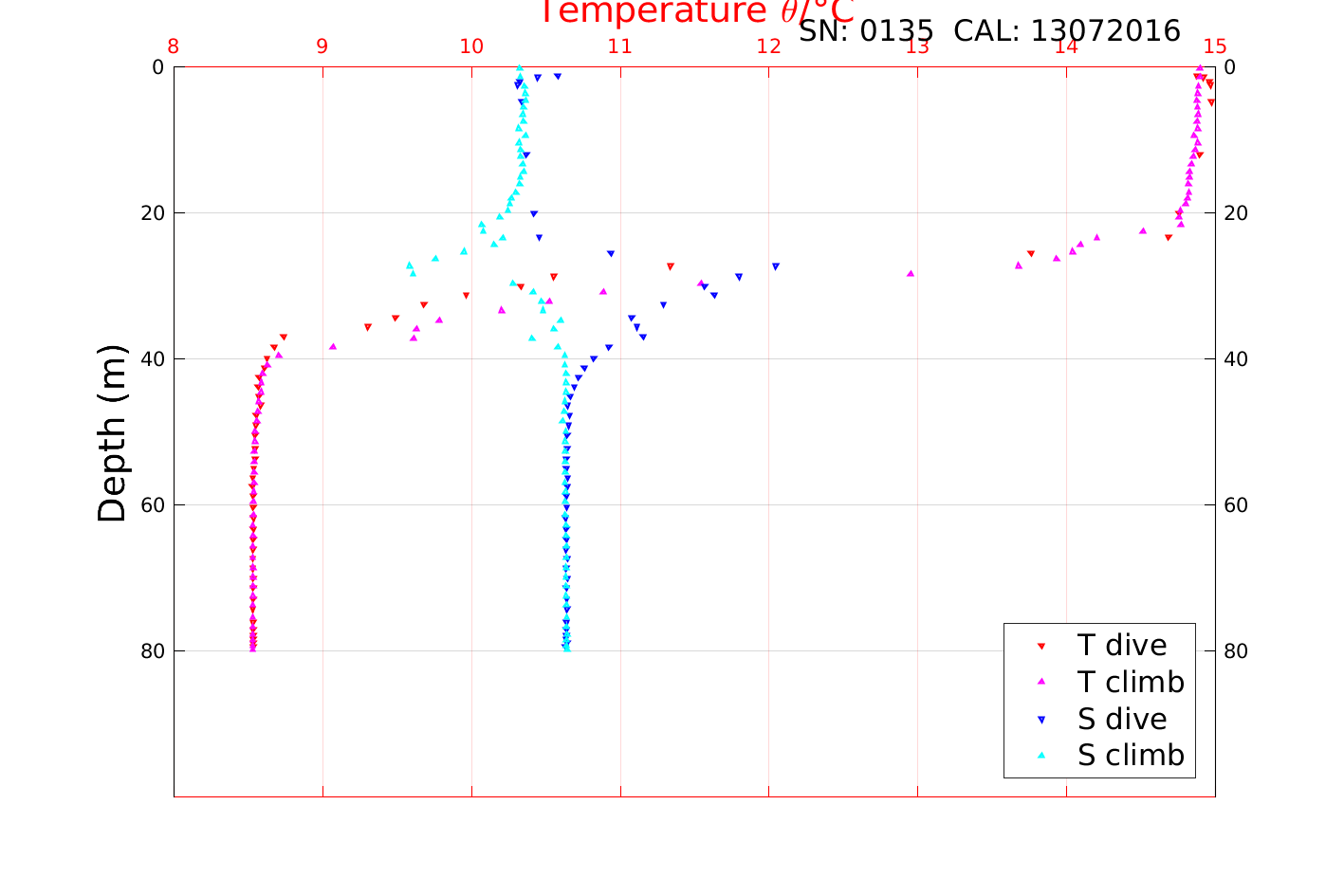1344x896 pixels.
Task: Select the 'T dive' legend label
Action: coord(1122,645)
